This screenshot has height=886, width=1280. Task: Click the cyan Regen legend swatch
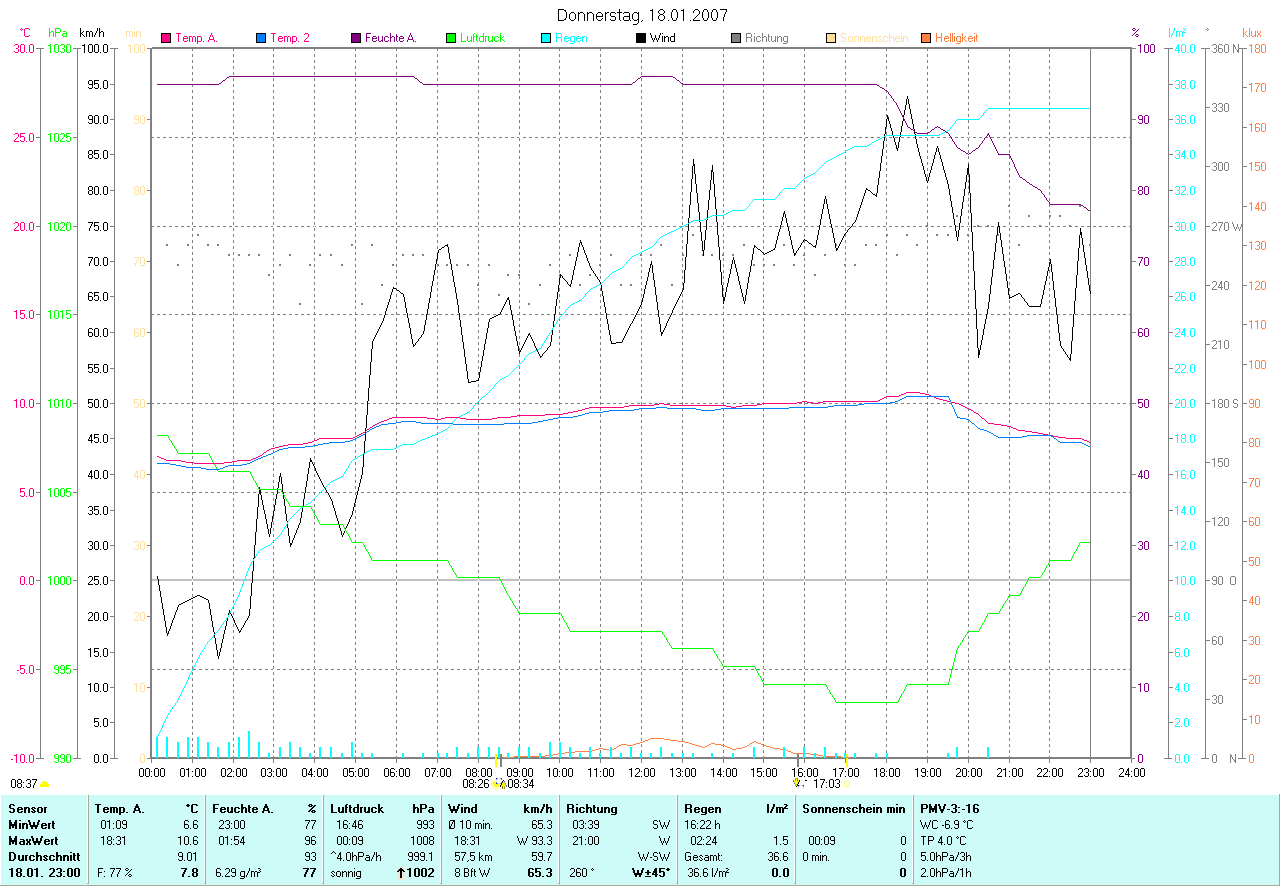[x=547, y=38]
